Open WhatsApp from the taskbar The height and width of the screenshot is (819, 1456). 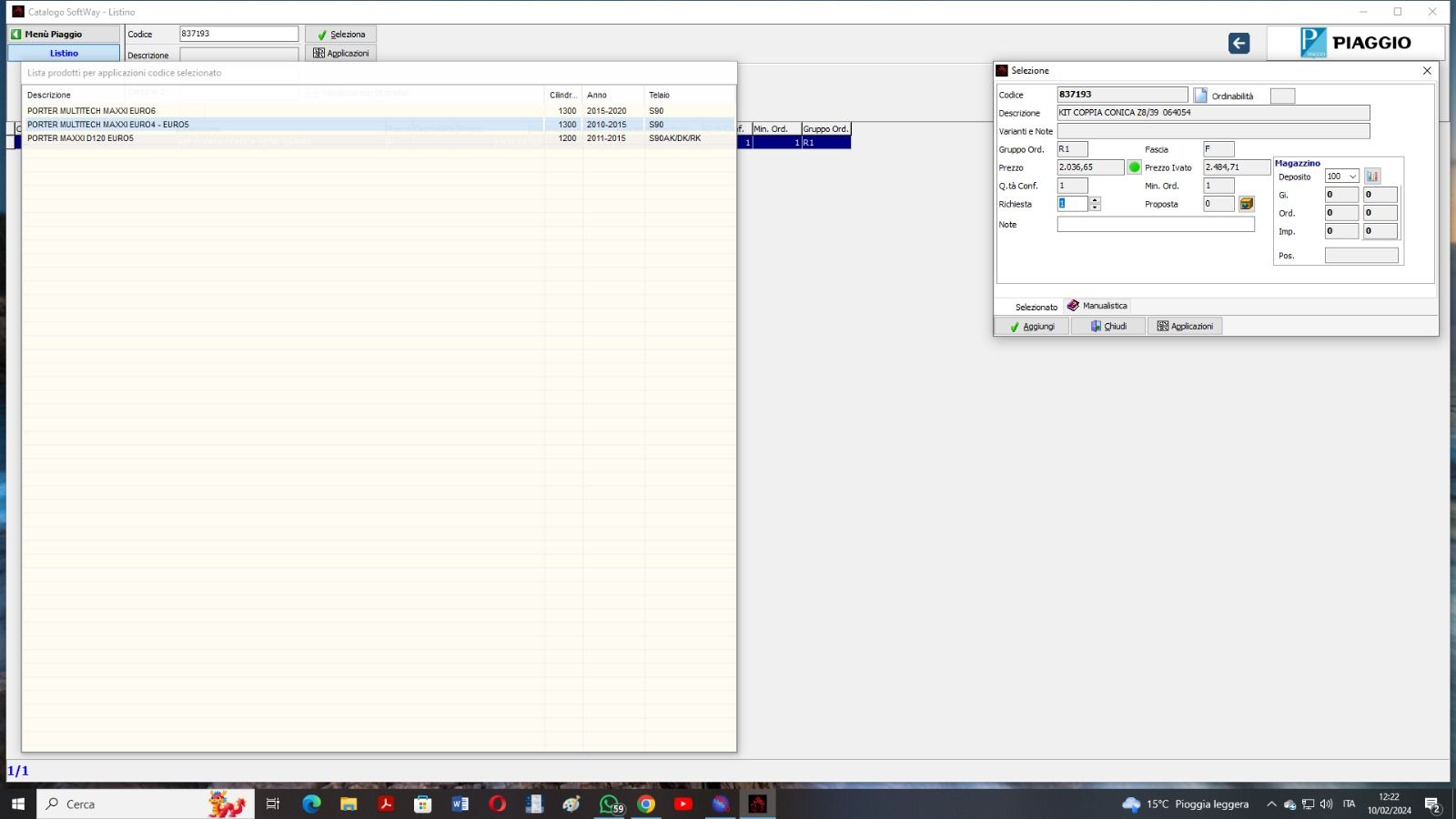click(x=610, y=804)
